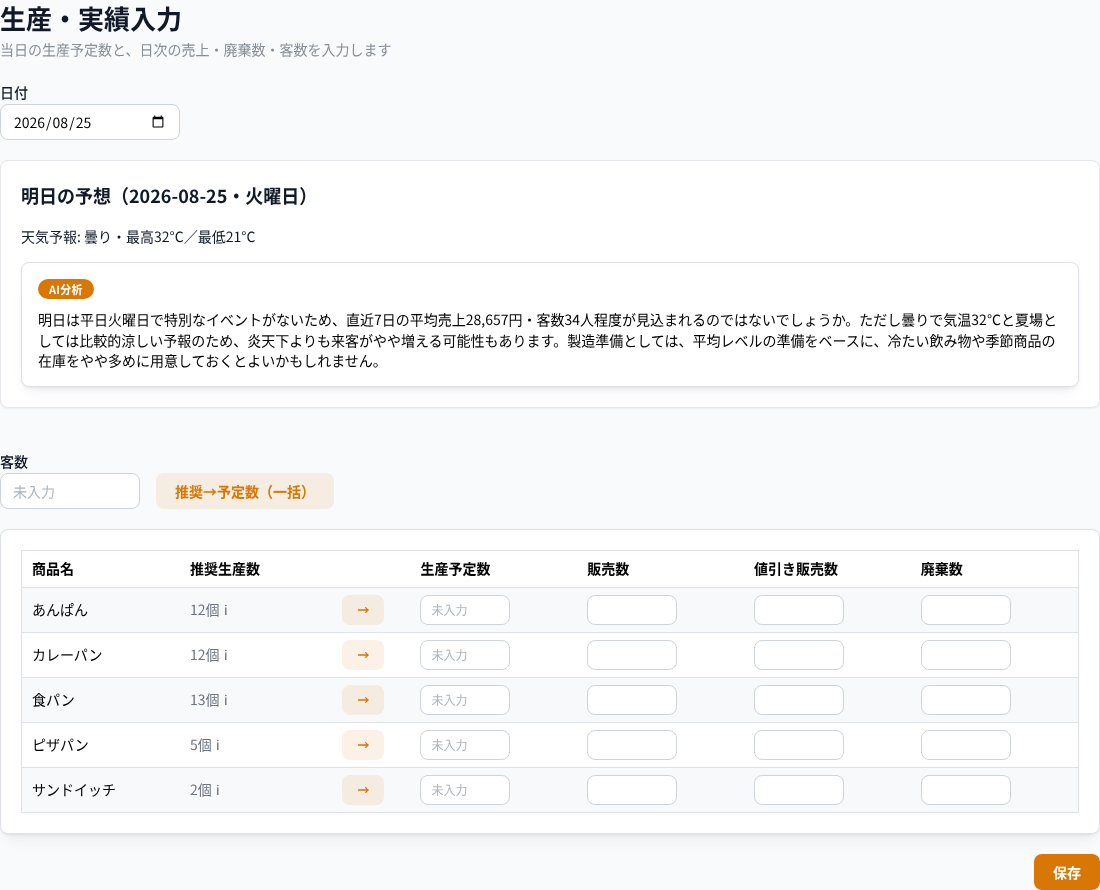This screenshot has height=890, width=1100.
Task: Select the ピザパン product name cell
Action: click(x=60, y=745)
